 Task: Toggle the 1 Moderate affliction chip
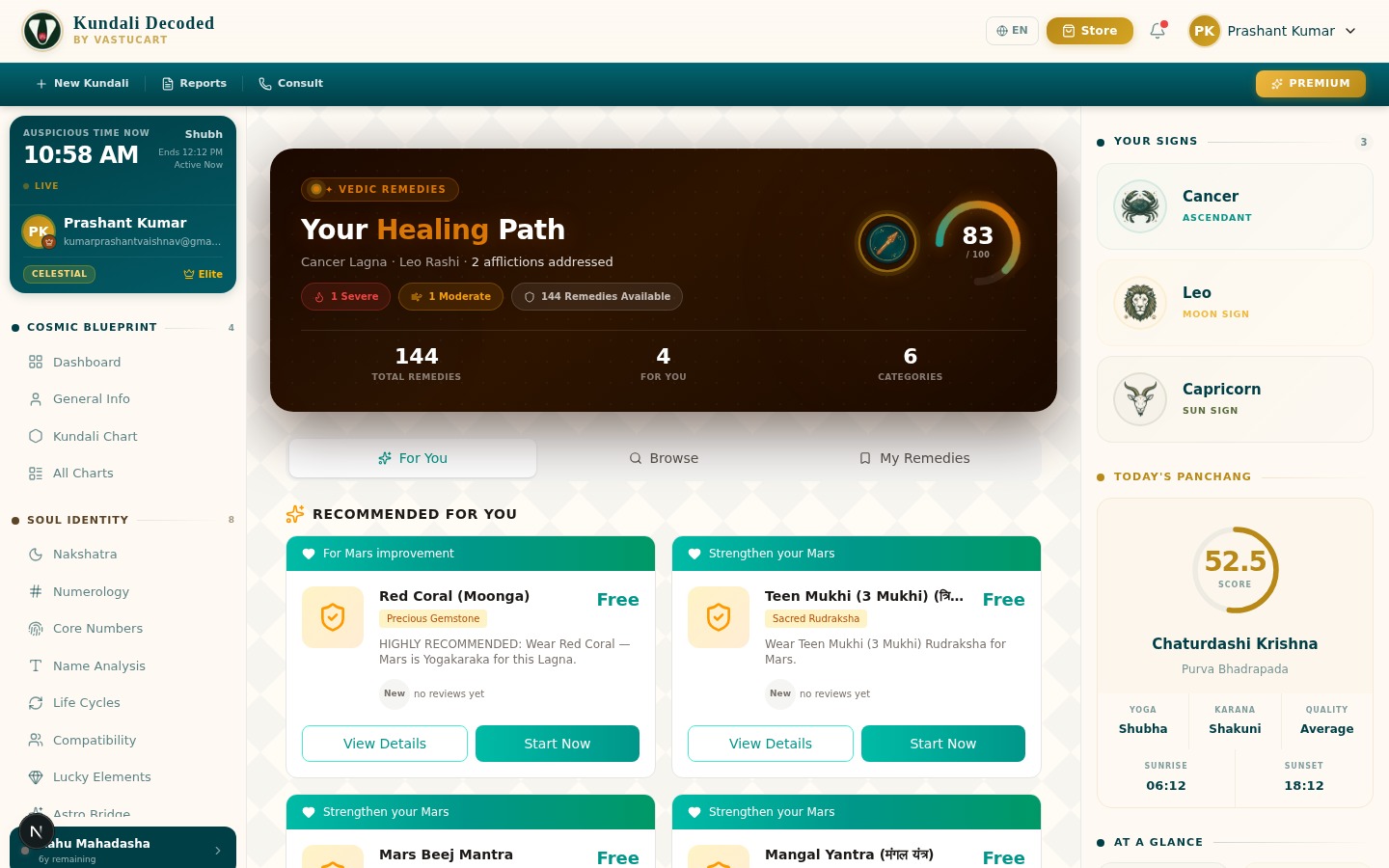450,297
